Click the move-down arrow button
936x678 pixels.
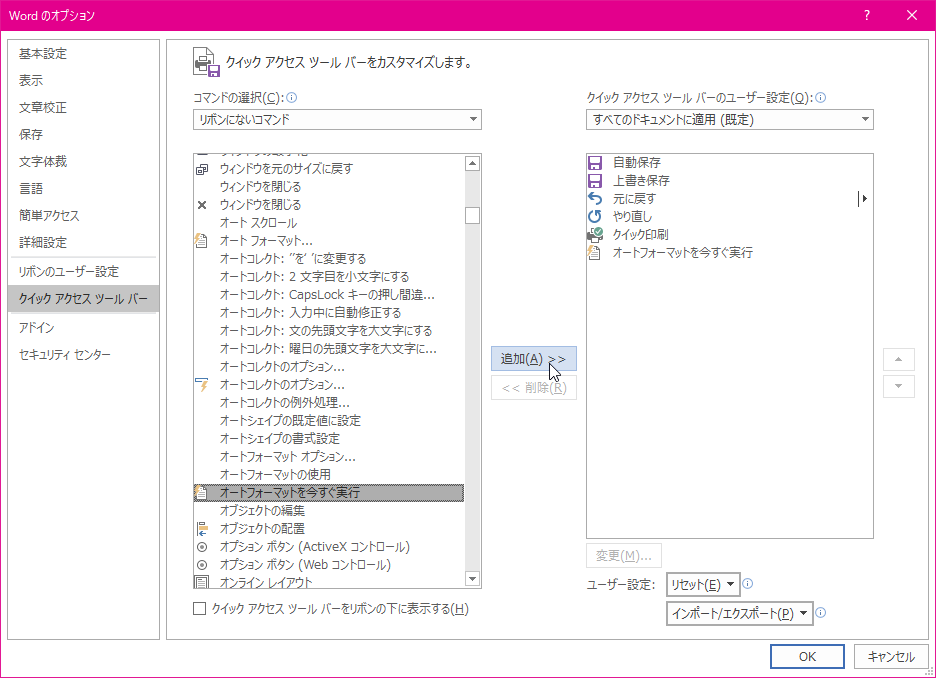[898, 386]
